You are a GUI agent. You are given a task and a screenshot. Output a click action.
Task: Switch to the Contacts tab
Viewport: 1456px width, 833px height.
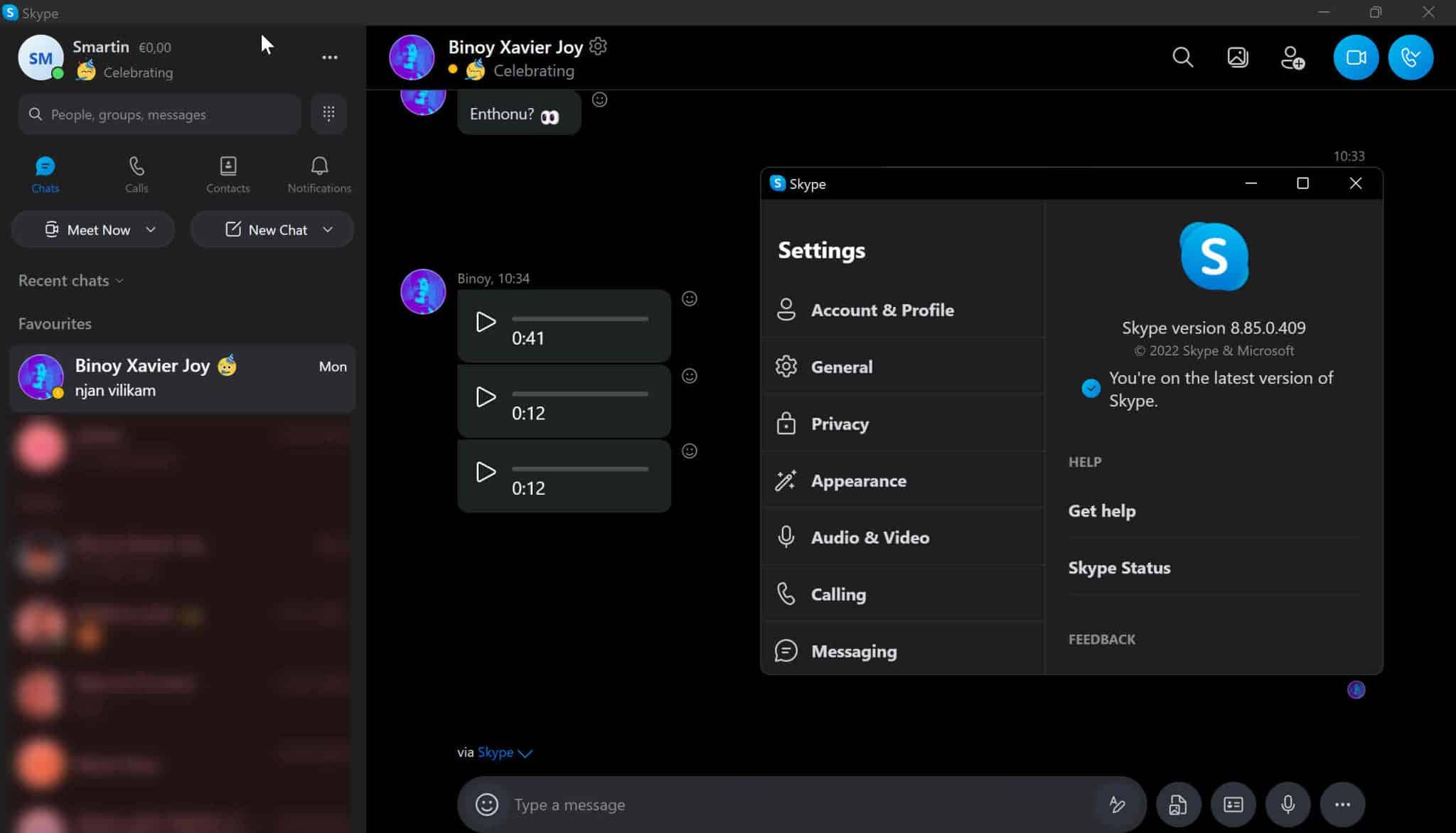click(228, 174)
